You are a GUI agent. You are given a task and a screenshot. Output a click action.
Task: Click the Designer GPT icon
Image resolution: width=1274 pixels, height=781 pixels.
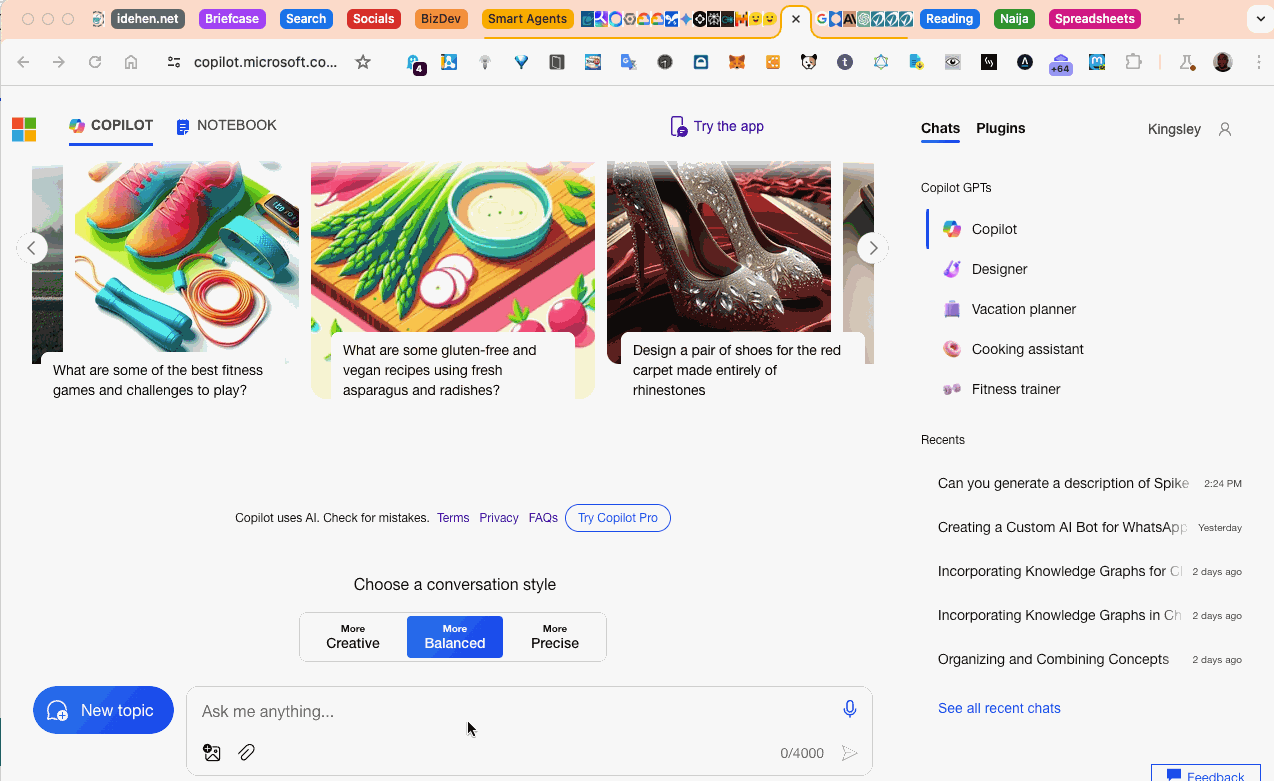(x=952, y=269)
